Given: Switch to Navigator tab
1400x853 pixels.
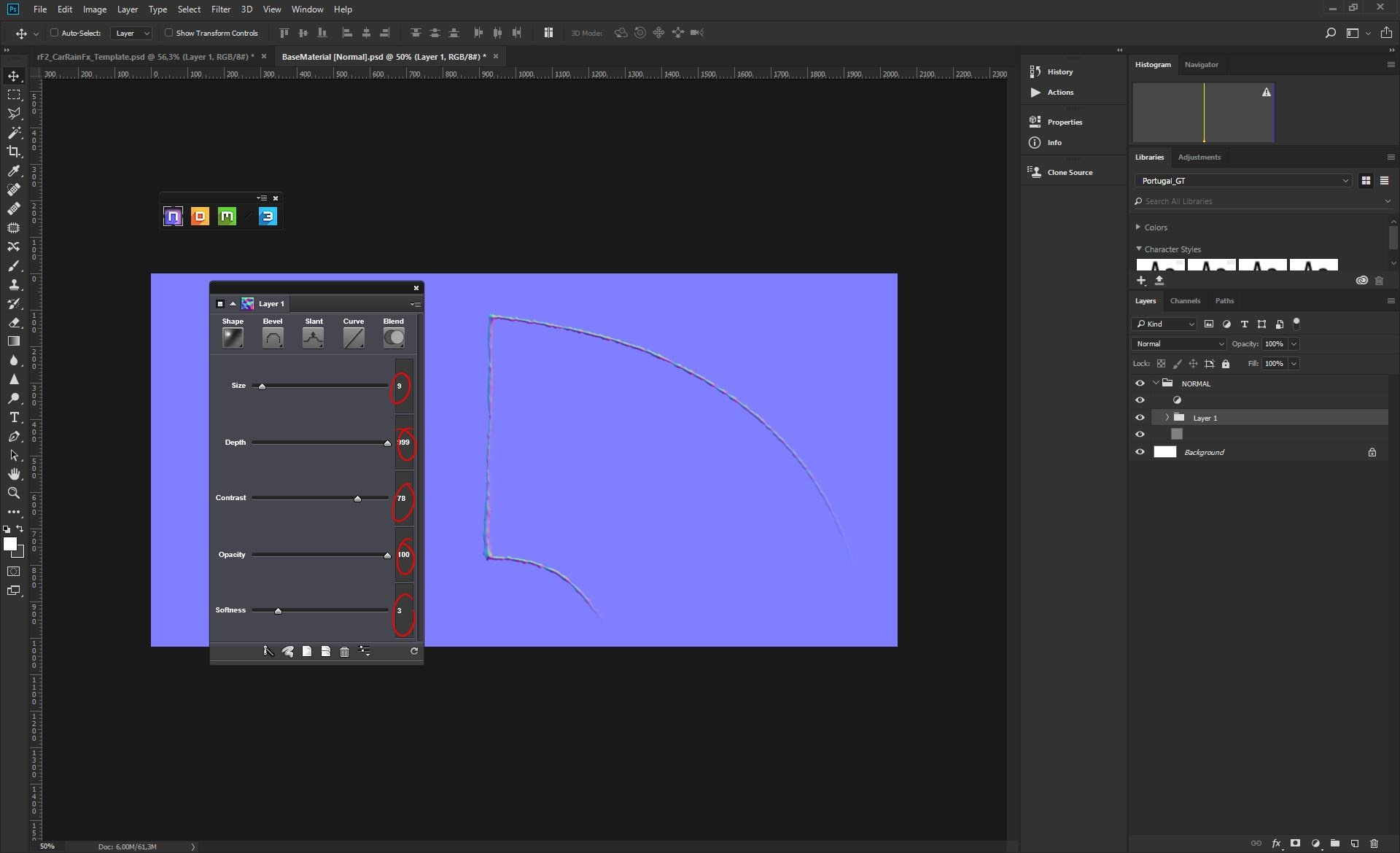Looking at the screenshot, I should 1201,65.
